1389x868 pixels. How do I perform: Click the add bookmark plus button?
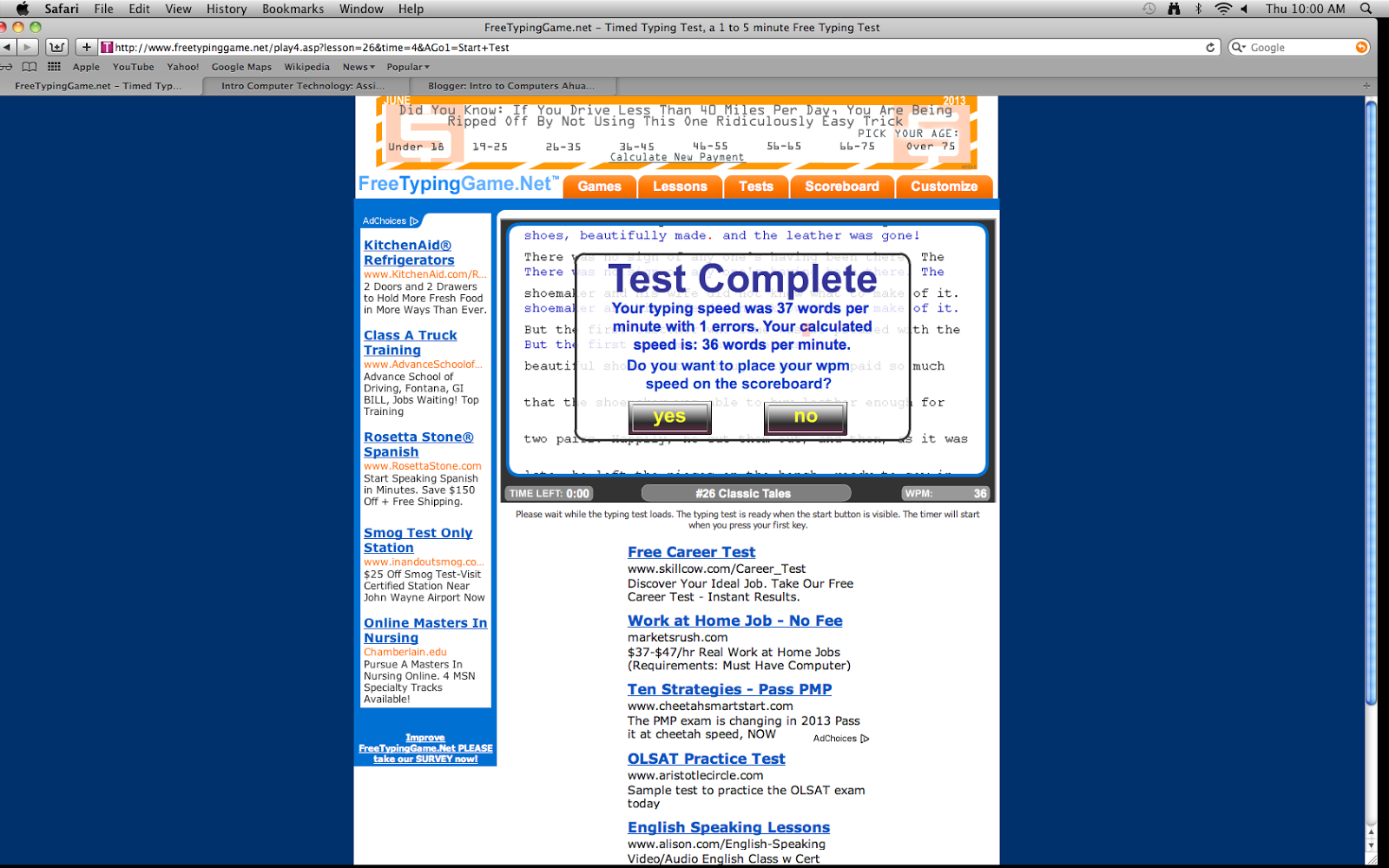(86, 47)
